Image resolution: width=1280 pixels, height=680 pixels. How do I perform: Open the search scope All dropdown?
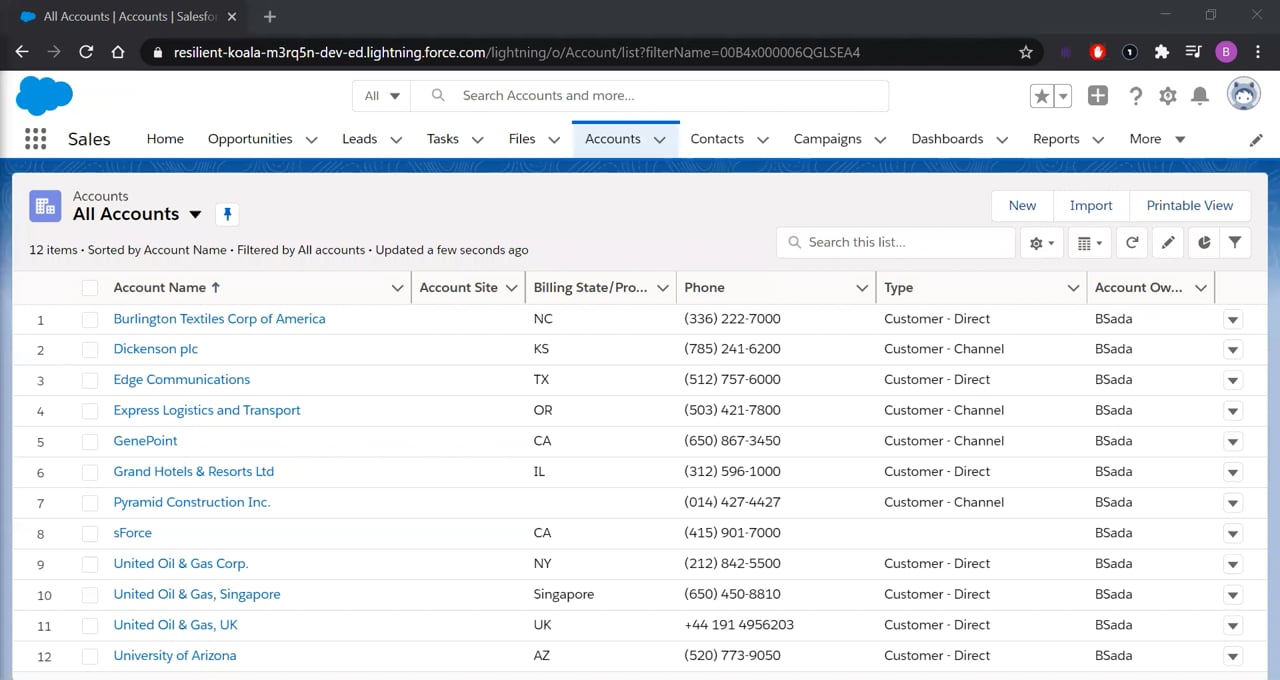381,96
